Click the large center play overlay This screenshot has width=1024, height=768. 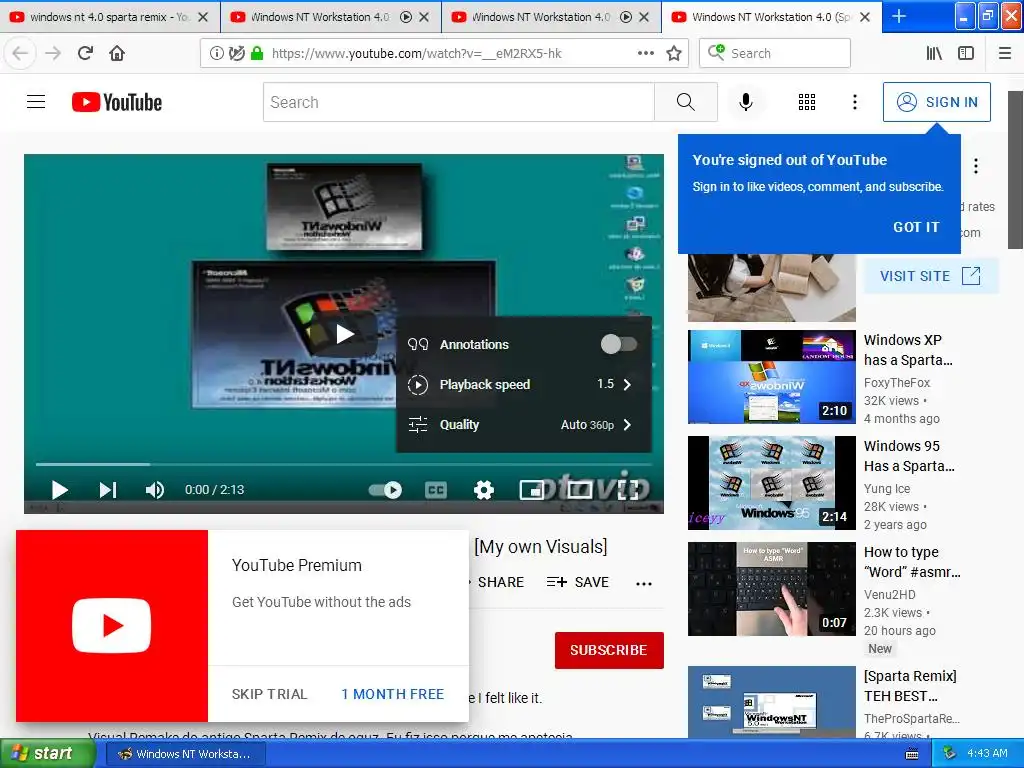(x=344, y=334)
